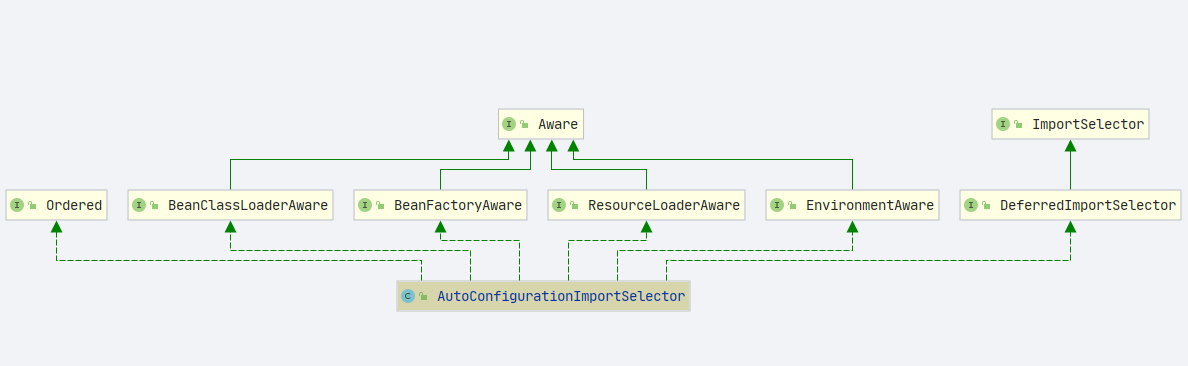Viewport: 1188px width, 366px height.
Task: Select the Aware interface node
Action: tap(541, 124)
